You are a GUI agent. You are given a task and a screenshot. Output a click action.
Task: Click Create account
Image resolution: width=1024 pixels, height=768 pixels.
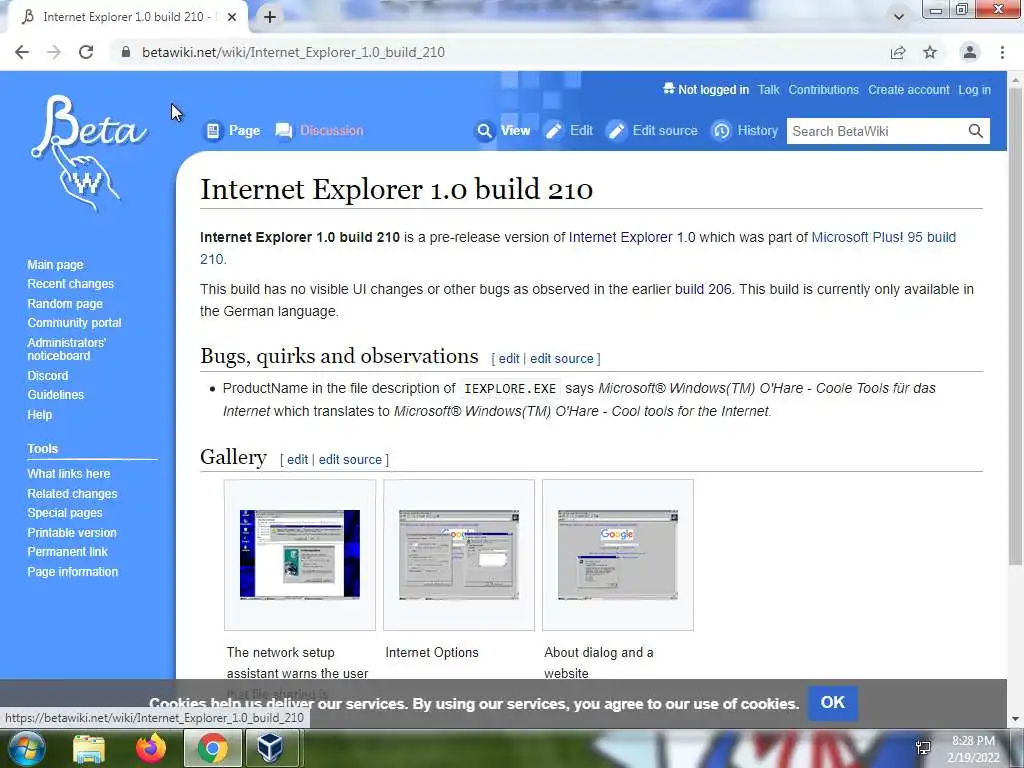coord(908,90)
